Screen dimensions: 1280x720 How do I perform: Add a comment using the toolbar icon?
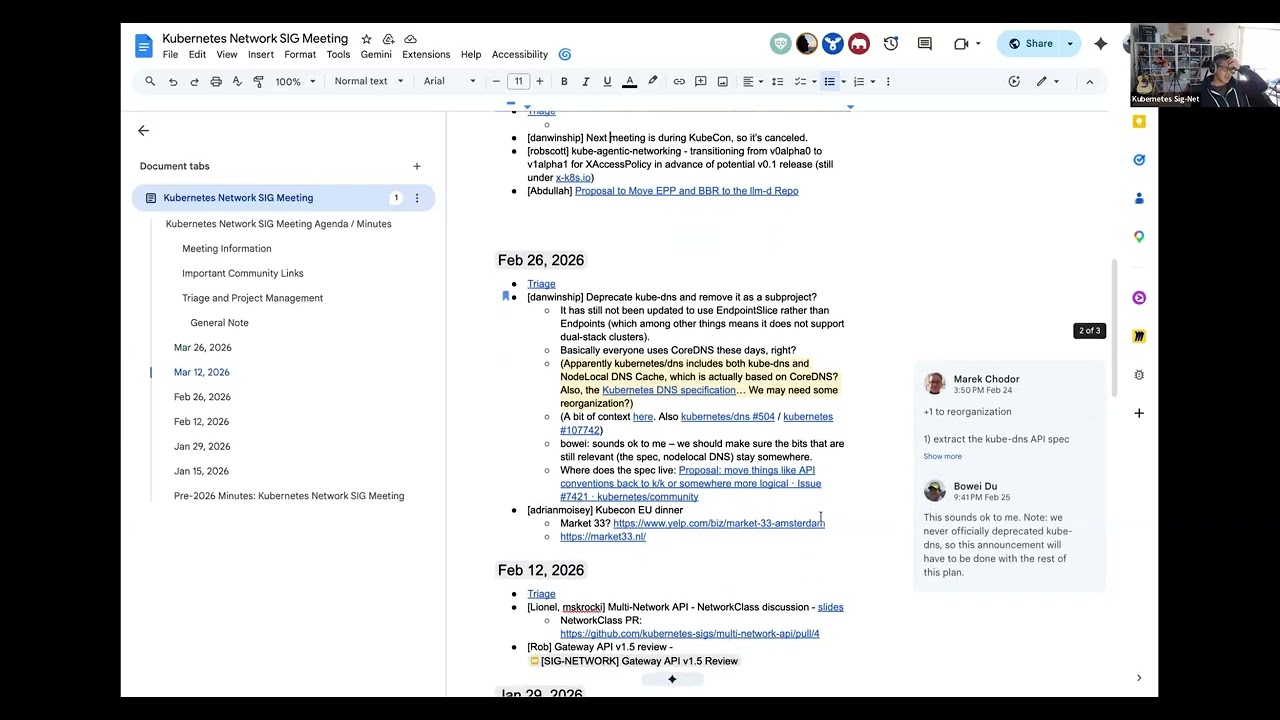[x=701, y=81]
